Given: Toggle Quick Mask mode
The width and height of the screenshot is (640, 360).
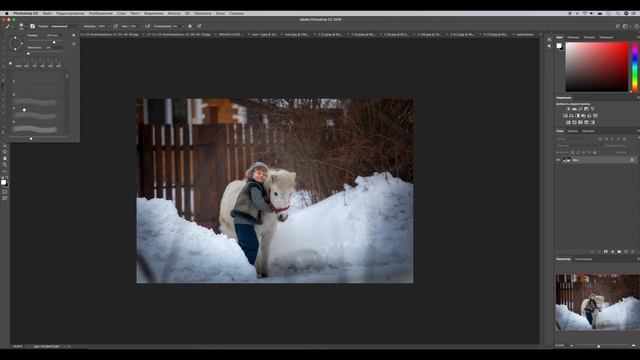Looking at the screenshot, I should [4, 191].
